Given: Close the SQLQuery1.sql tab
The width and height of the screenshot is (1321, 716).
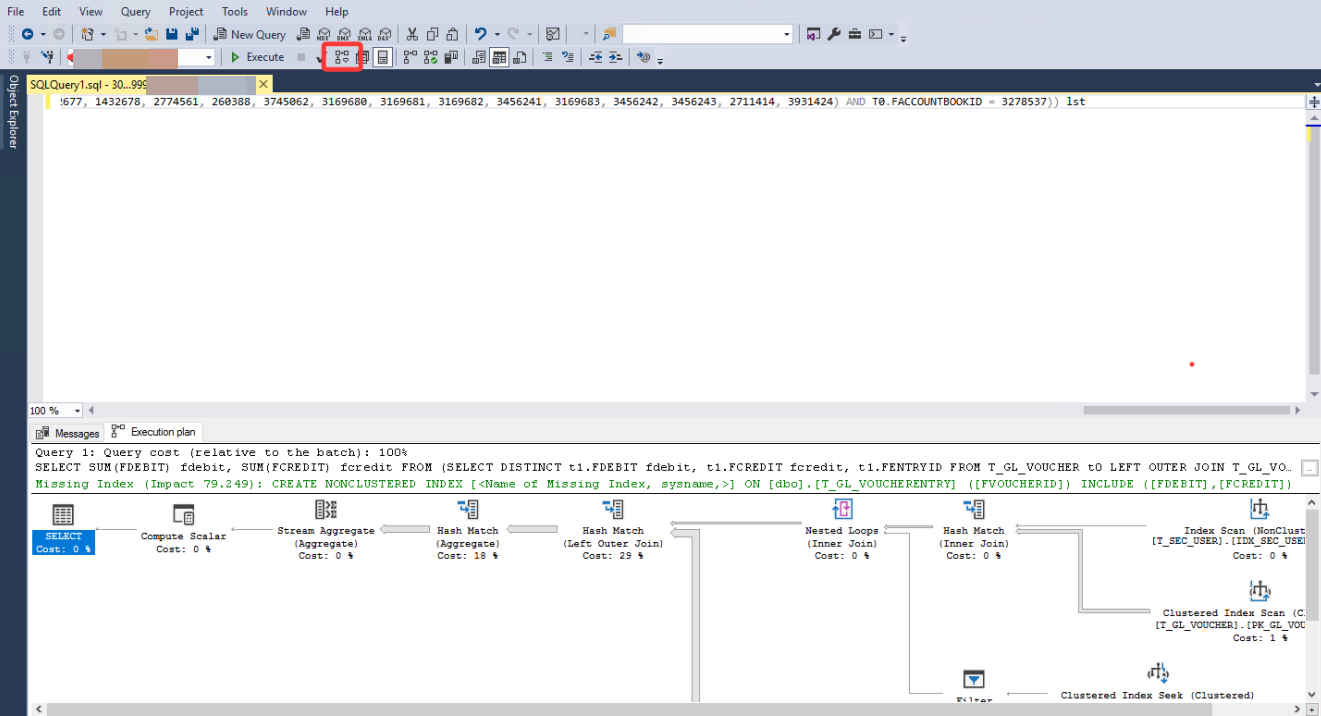Looking at the screenshot, I should point(263,85).
